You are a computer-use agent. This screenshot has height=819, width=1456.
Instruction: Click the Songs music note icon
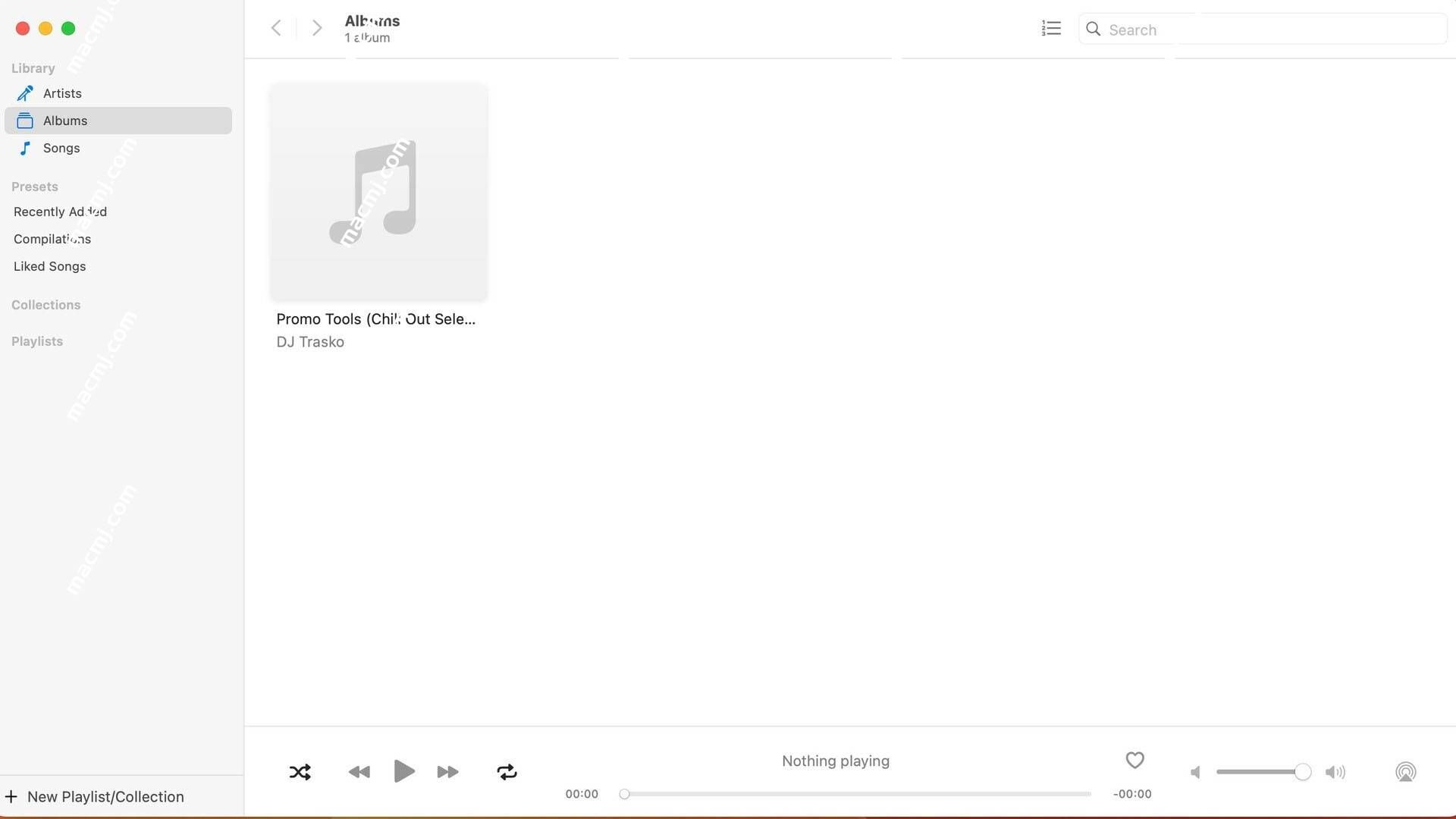(25, 148)
